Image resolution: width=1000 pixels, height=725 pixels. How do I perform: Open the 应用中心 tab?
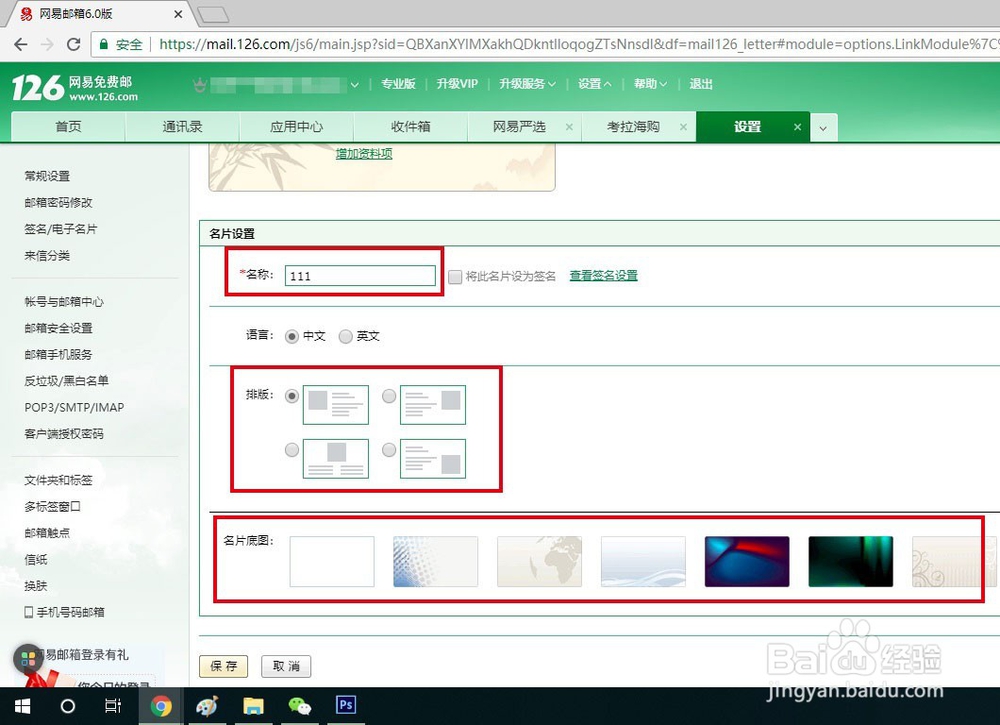tap(296, 127)
